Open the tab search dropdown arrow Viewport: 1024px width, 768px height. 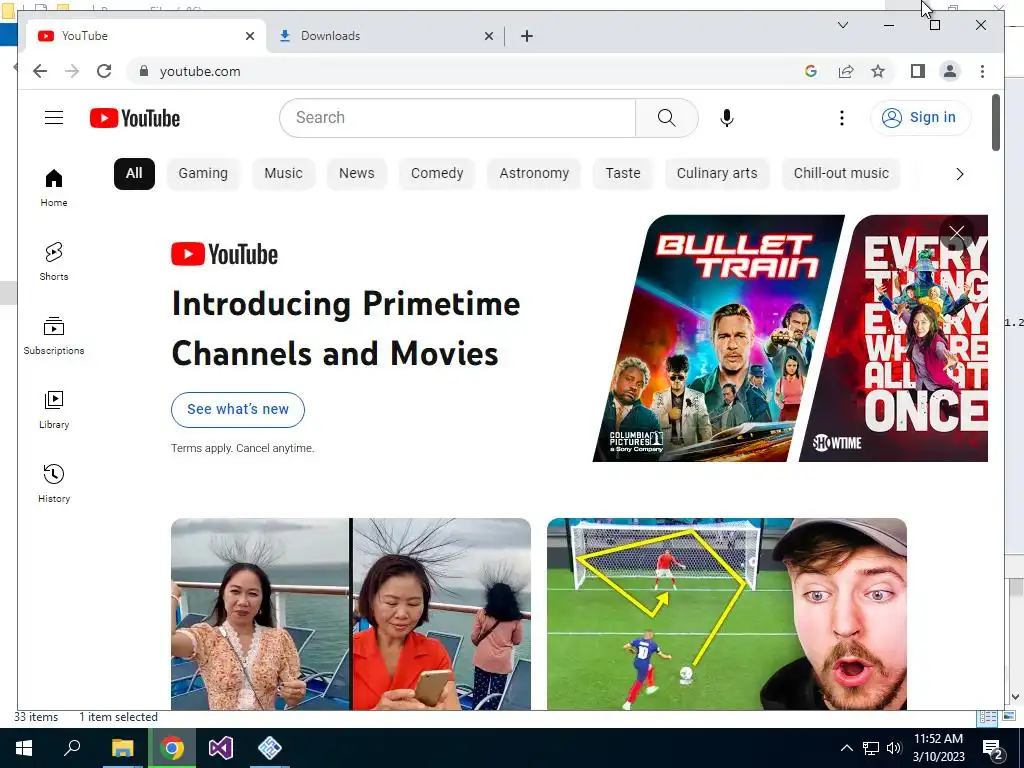tap(842, 25)
